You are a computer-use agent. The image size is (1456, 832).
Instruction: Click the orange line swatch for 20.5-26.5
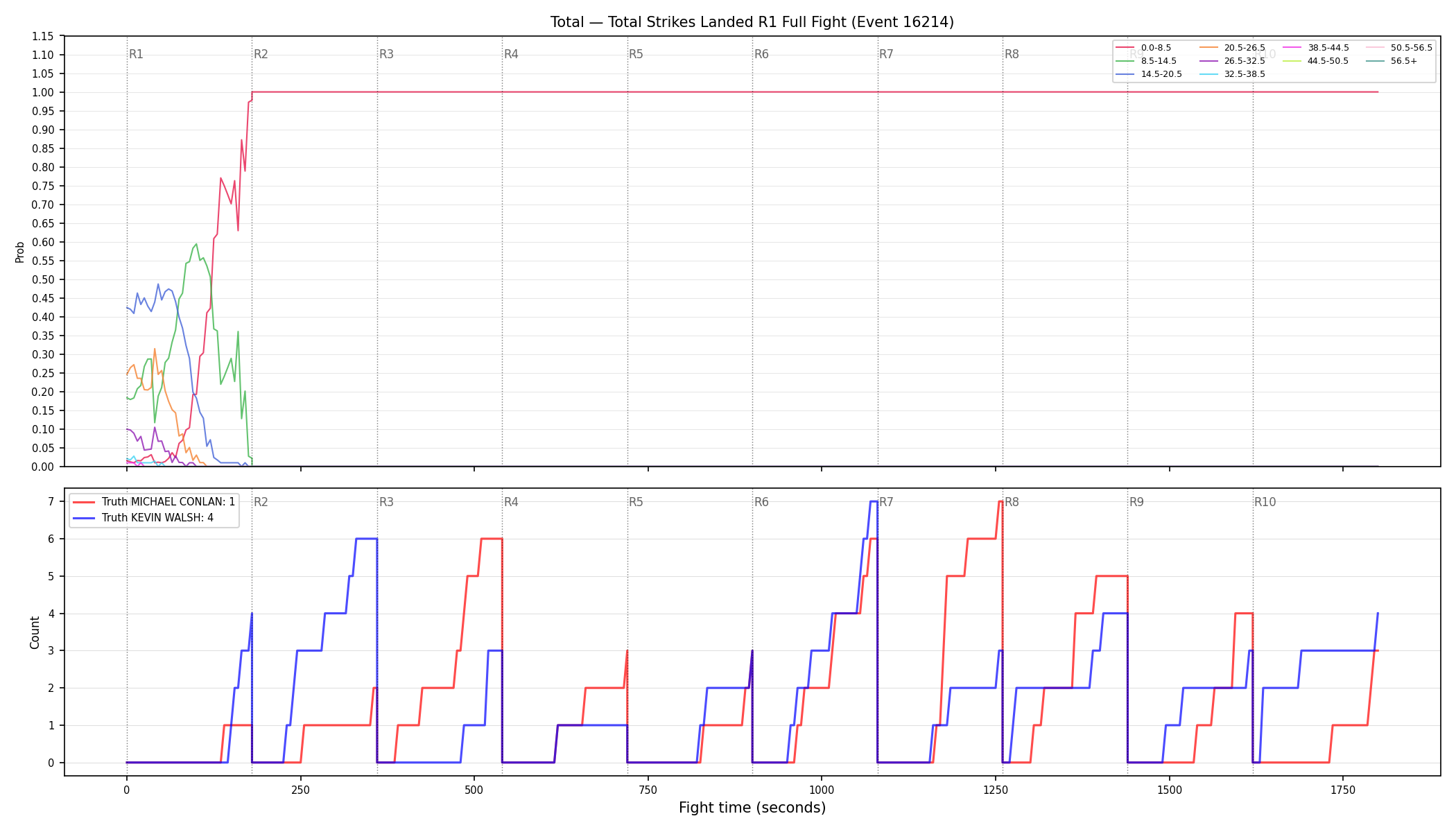(x=1208, y=48)
